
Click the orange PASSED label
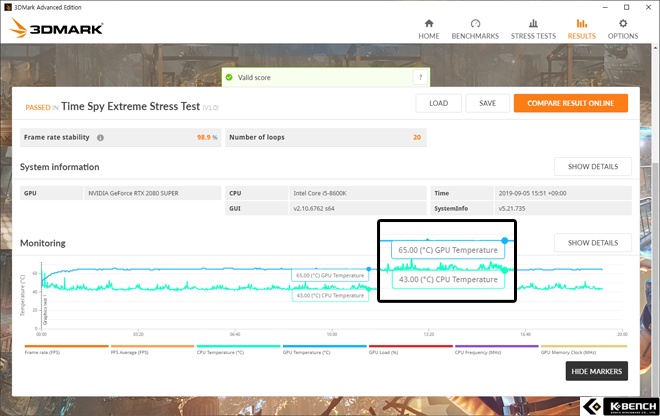[38, 108]
